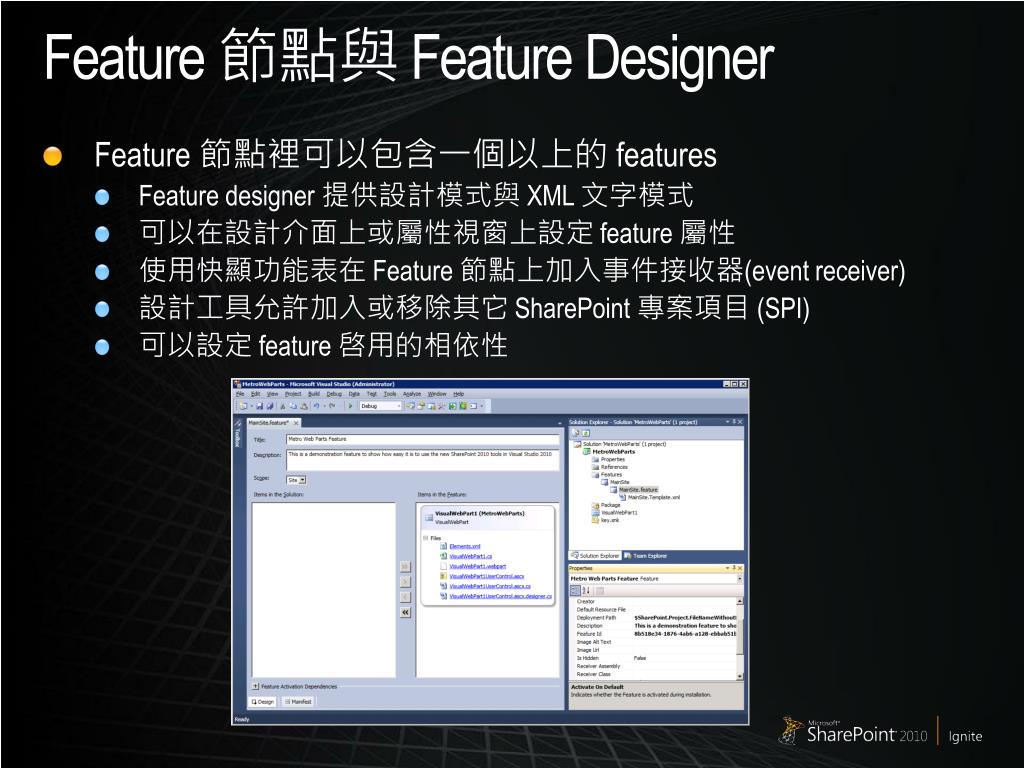Open the VisualWebPart1UserControl.ascx link
Viewport: 1024px width, 768px height.
coord(487,576)
